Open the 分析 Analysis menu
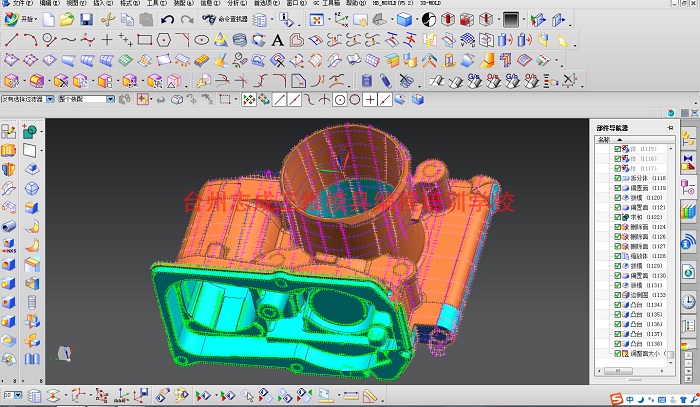 pyautogui.click(x=237, y=3)
